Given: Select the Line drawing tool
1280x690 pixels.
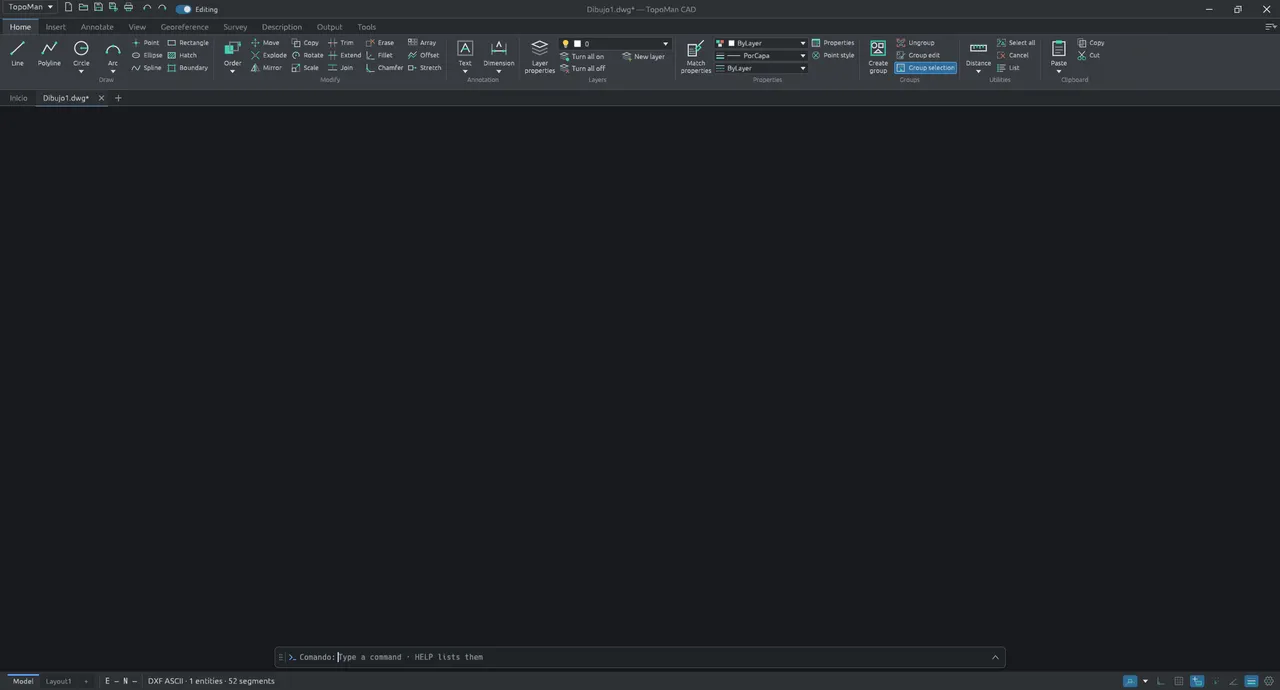Looking at the screenshot, I should [x=17, y=54].
